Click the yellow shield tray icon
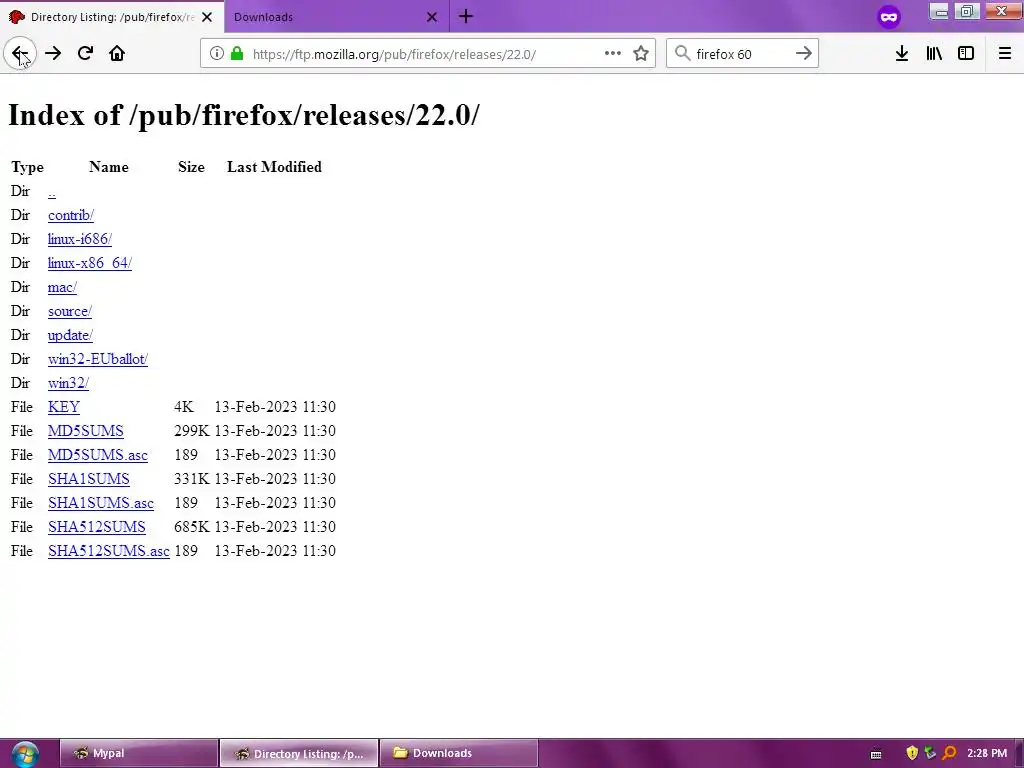1024x768 pixels. pyautogui.click(x=912, y=753)
